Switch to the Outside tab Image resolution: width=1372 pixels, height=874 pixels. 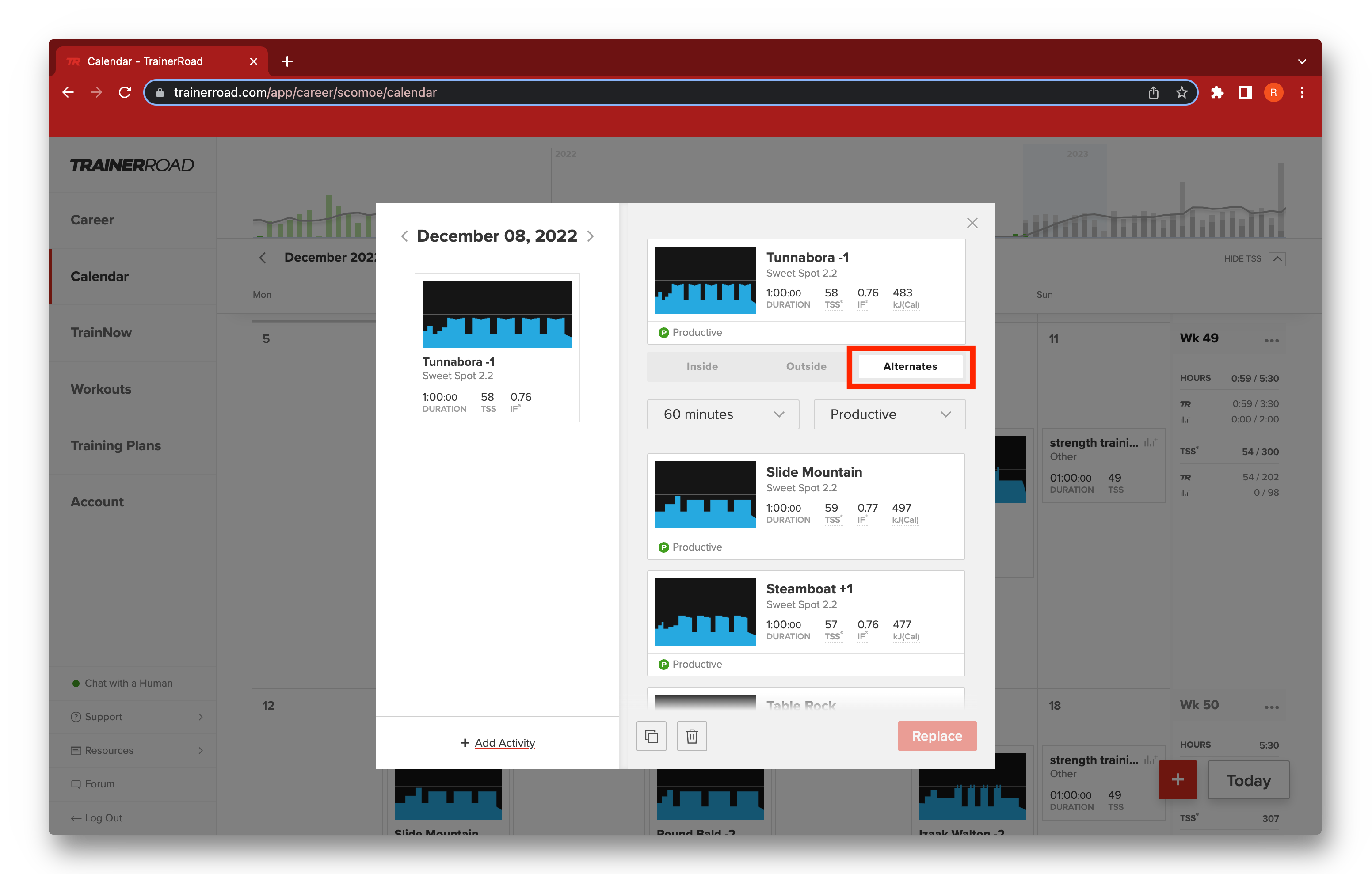[x=806, y=366]
